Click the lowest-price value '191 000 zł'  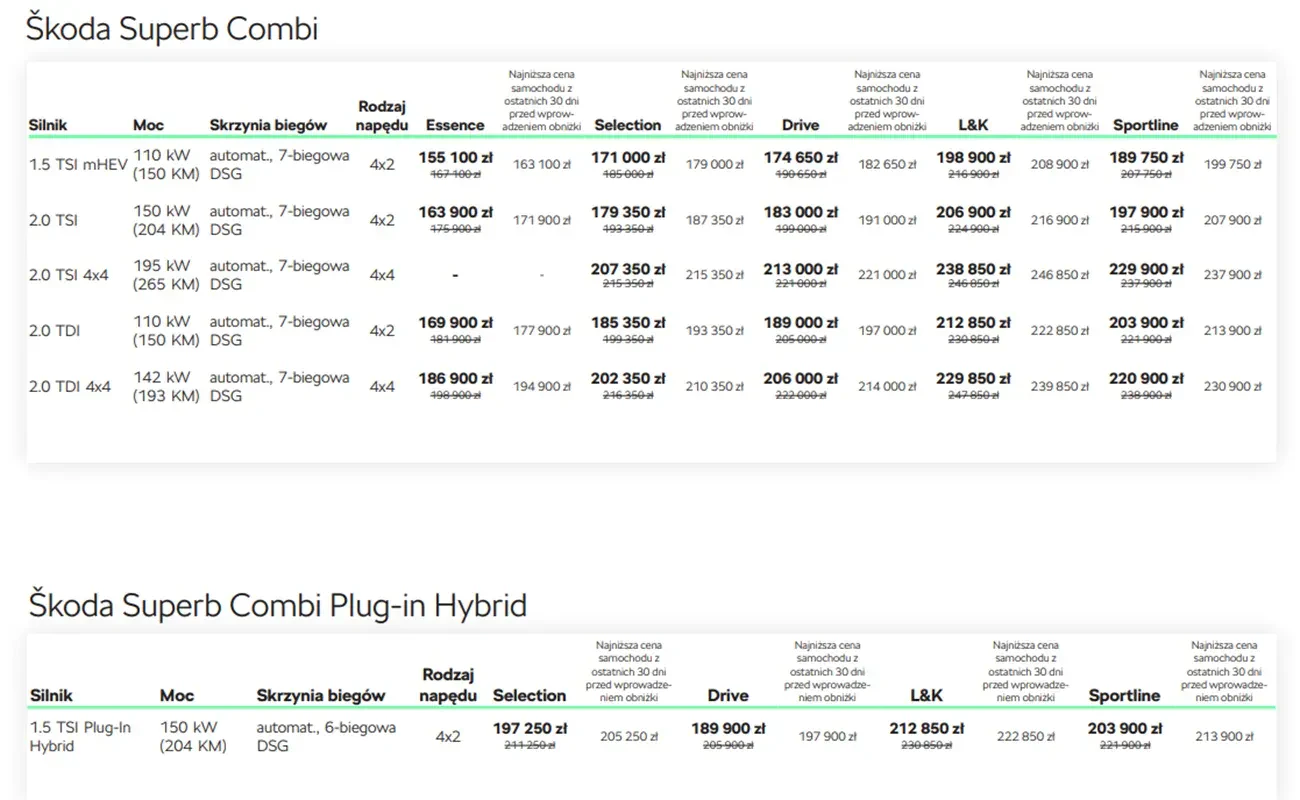tap(888, 220)
